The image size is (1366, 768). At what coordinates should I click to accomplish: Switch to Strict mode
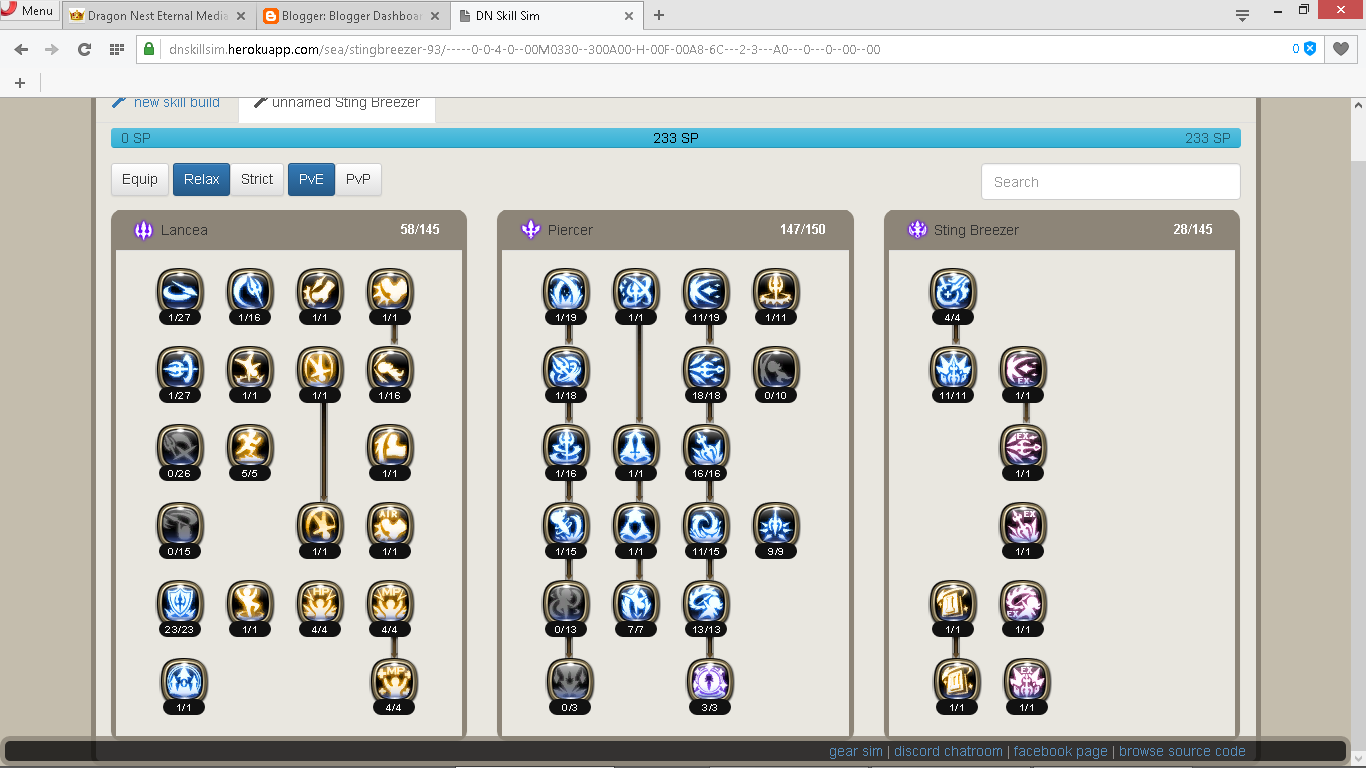click(x=257, y=179)
